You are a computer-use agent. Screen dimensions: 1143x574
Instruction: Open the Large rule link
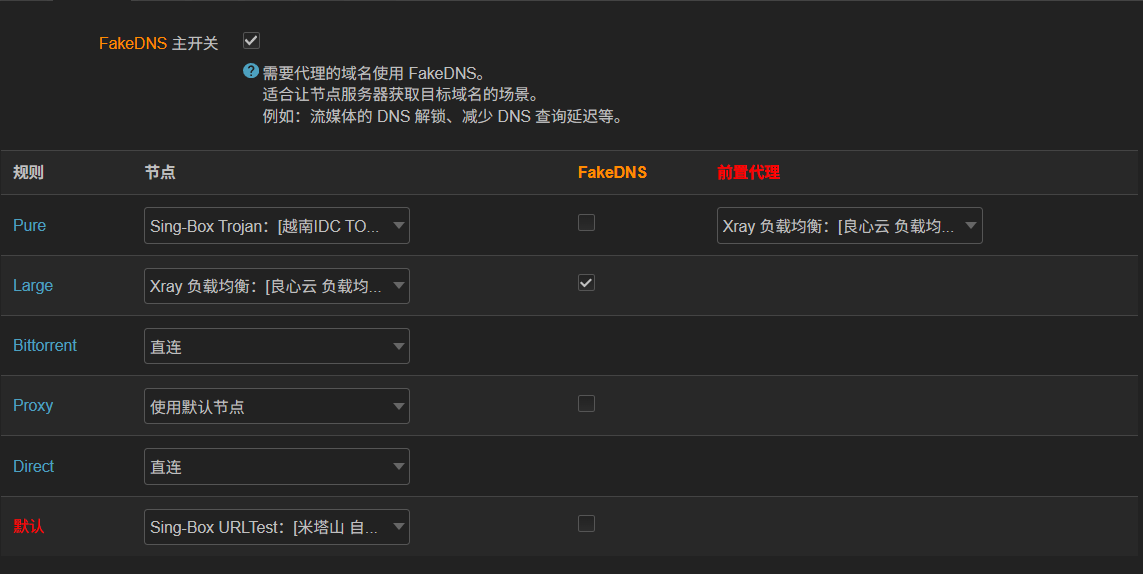pyautogui.click(x=33, y=286)
